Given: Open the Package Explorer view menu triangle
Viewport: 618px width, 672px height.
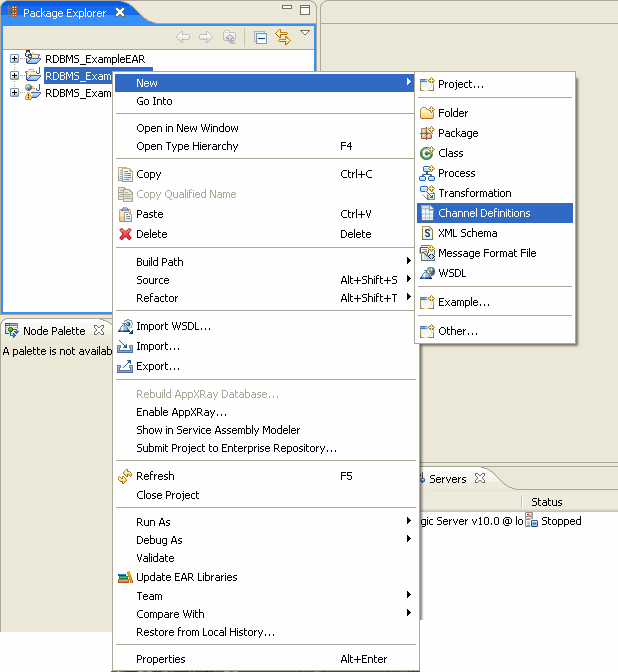Looking at the screenshot, I should 305,33.
